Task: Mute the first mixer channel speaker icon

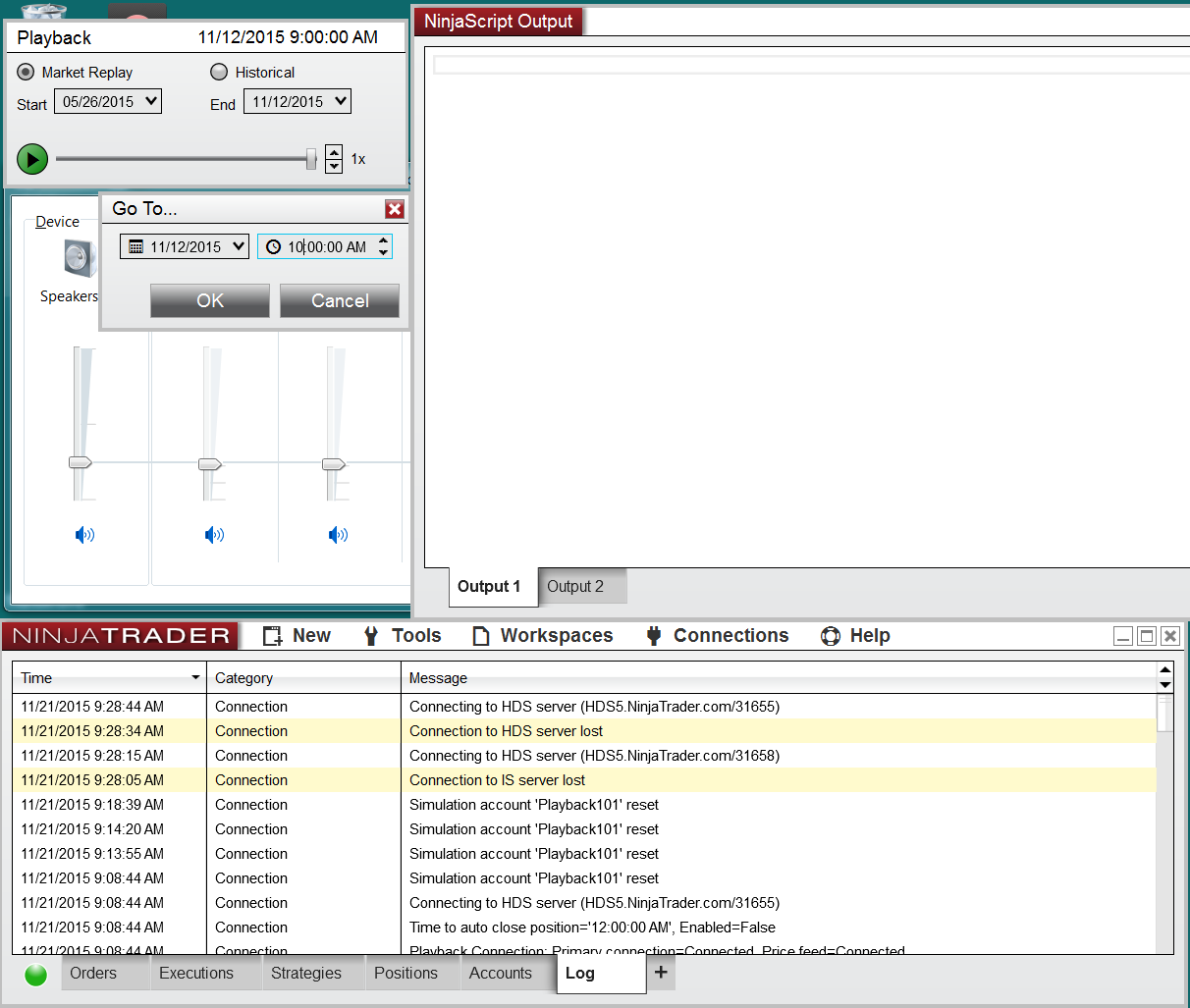Action: (x=84, y=535)
